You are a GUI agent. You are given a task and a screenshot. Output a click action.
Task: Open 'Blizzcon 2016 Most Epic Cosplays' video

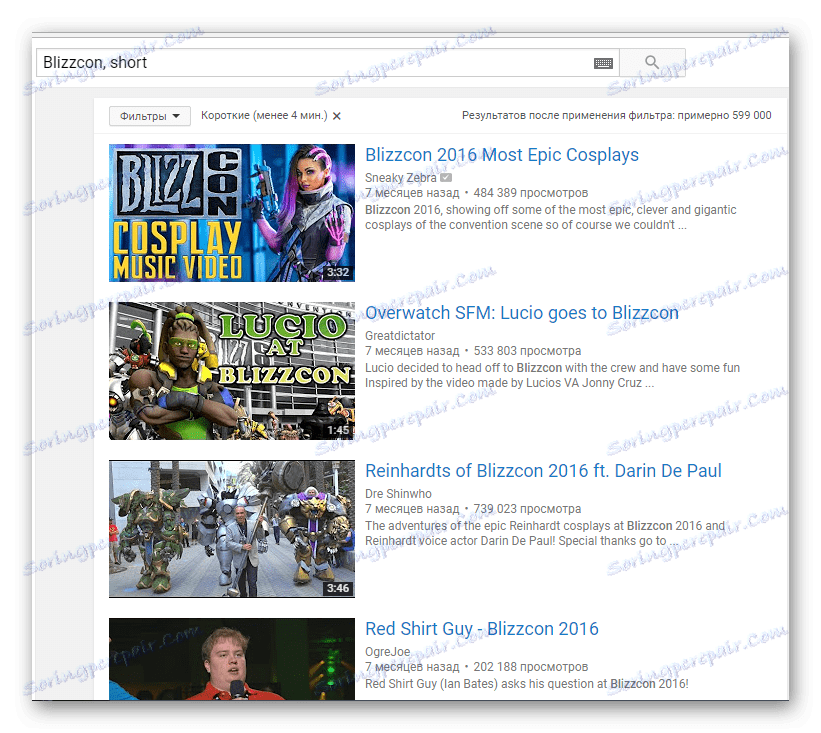coord(502,155)
